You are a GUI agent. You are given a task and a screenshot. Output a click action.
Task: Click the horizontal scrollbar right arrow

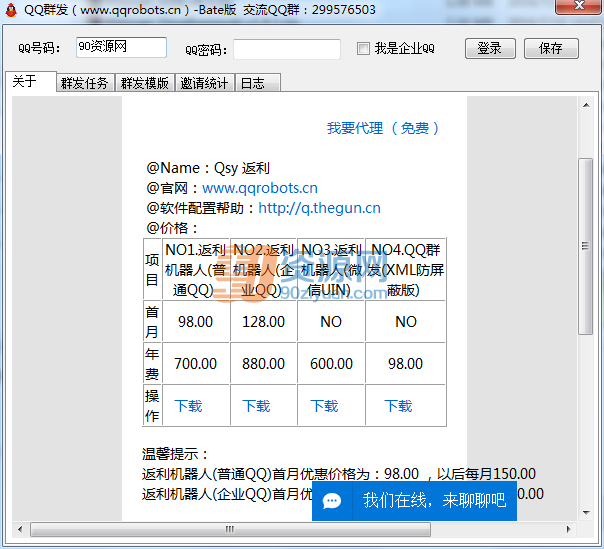point(569,529)
